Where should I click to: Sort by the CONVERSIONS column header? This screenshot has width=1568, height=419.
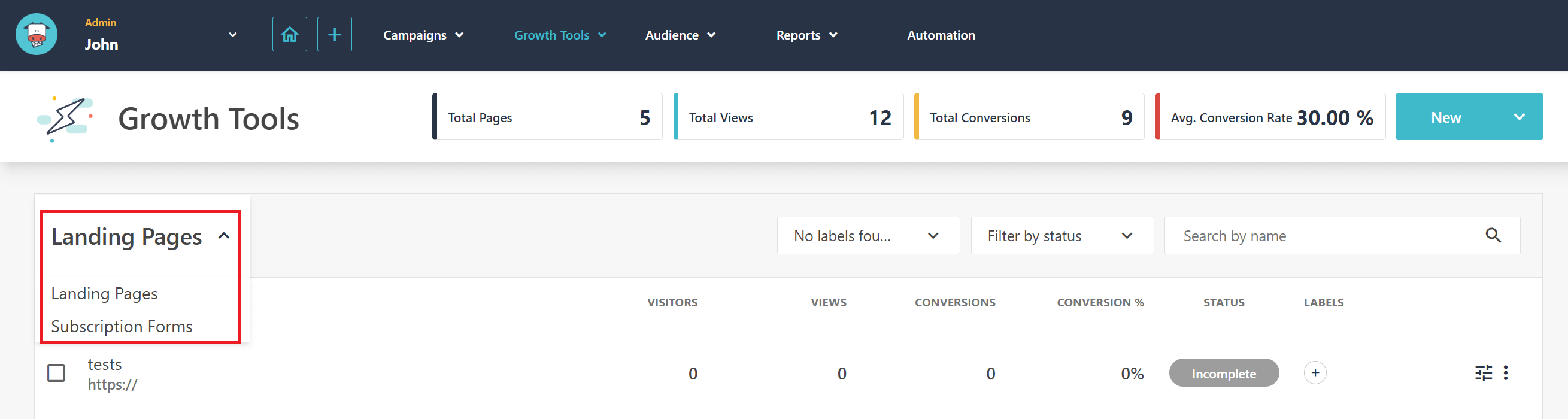coord(955,303)
